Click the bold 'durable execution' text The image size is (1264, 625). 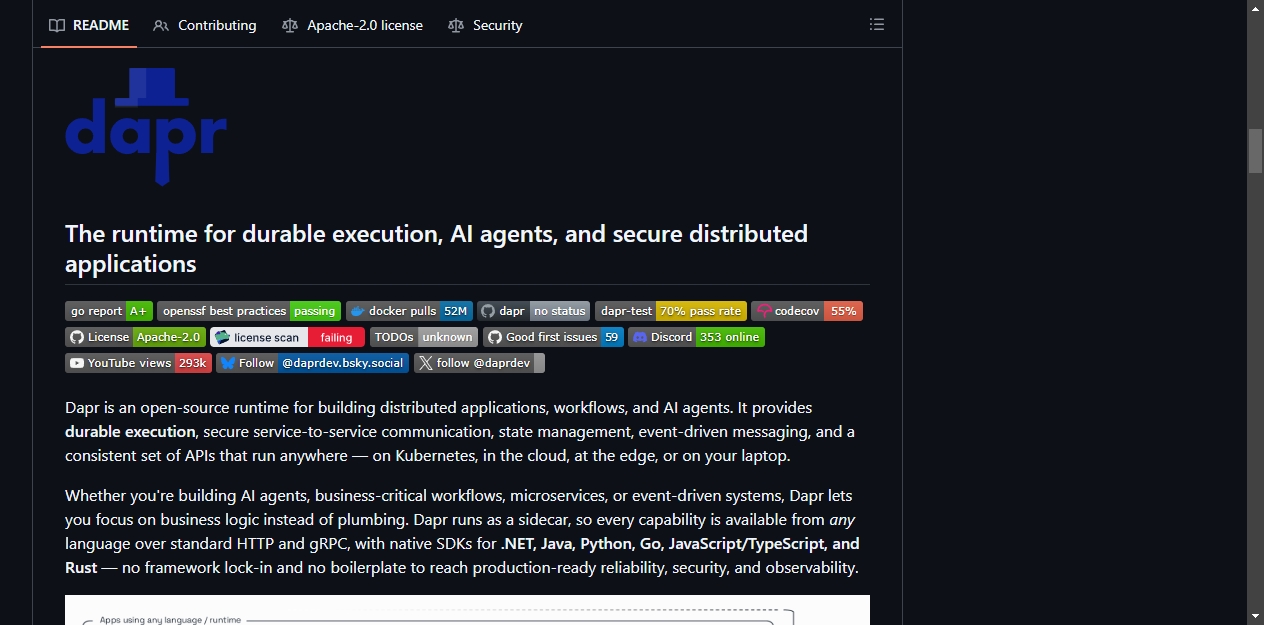[x=130, y=432]
